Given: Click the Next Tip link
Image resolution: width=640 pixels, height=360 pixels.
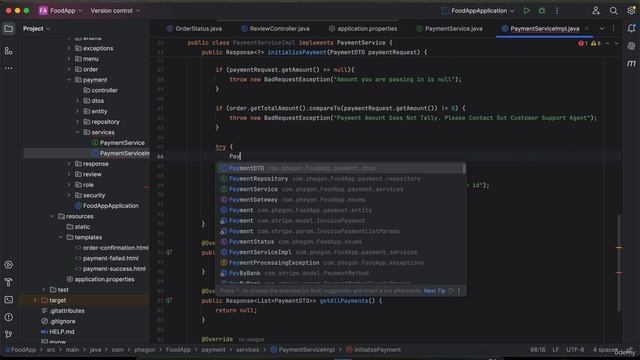Looking at the screenshot, I should [435, 291].
